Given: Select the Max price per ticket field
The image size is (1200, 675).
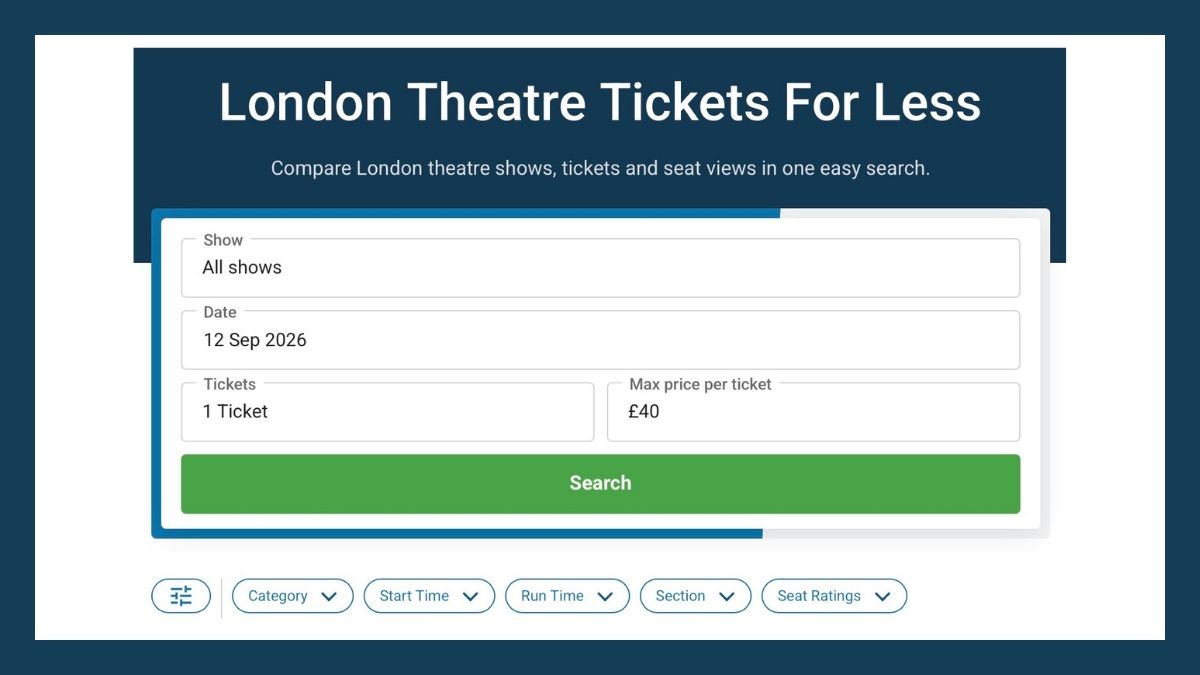Looking at the screenshot, I should pos(813,412).
